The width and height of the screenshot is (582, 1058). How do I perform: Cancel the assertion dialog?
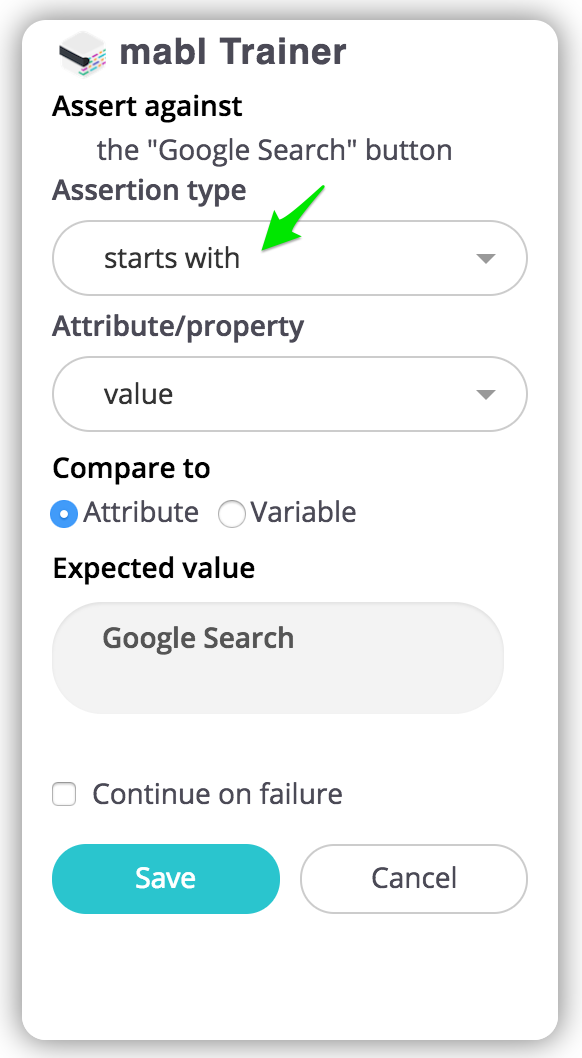414,879
